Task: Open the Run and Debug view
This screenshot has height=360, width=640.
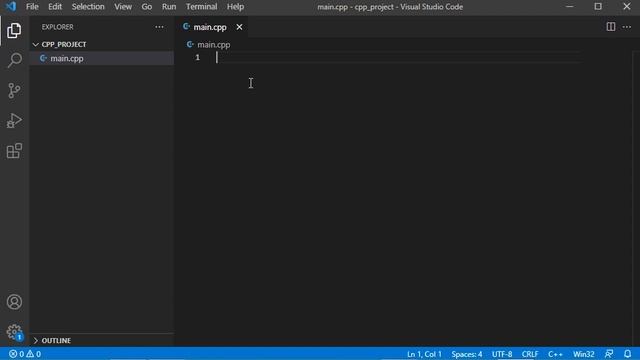Action: pos(14,121)
